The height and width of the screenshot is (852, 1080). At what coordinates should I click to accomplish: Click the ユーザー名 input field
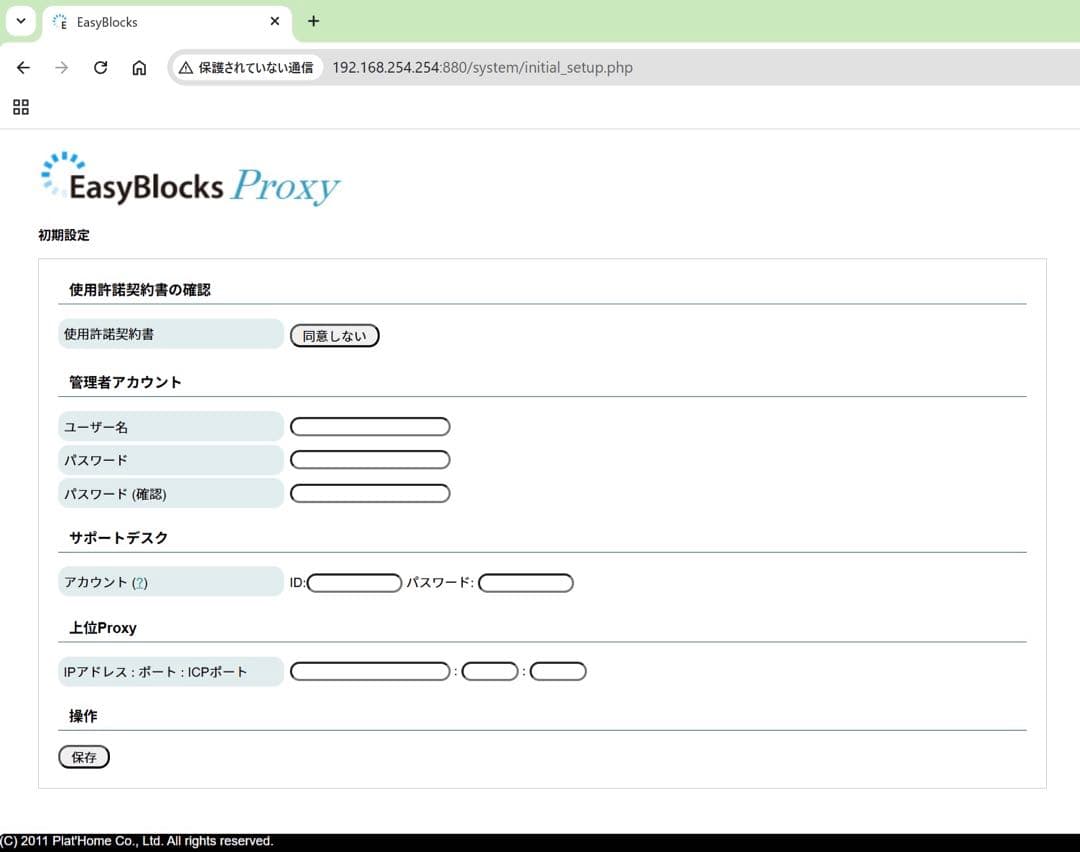tap(370, 426)
